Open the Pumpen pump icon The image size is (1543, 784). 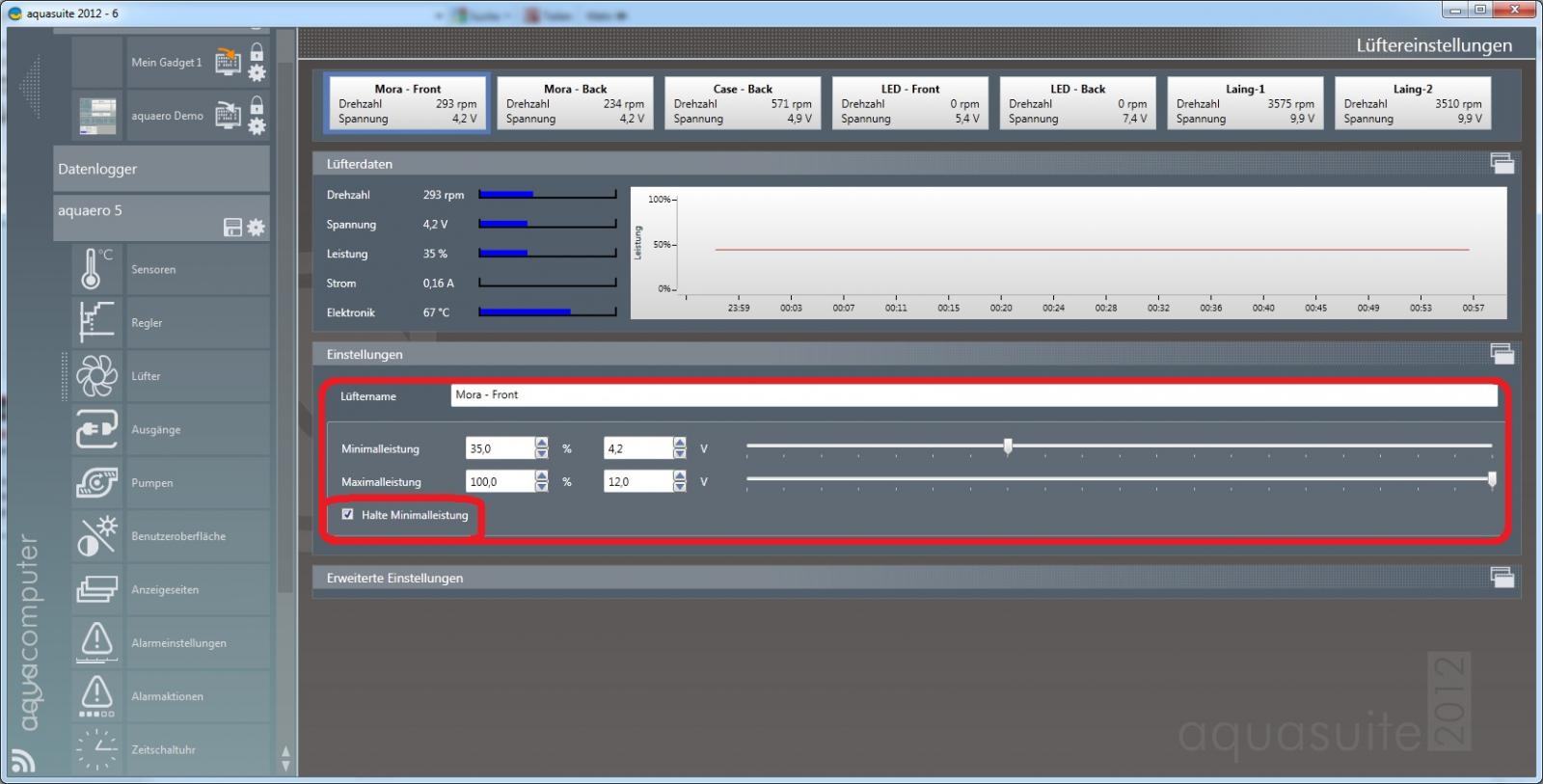coord(96,482)
